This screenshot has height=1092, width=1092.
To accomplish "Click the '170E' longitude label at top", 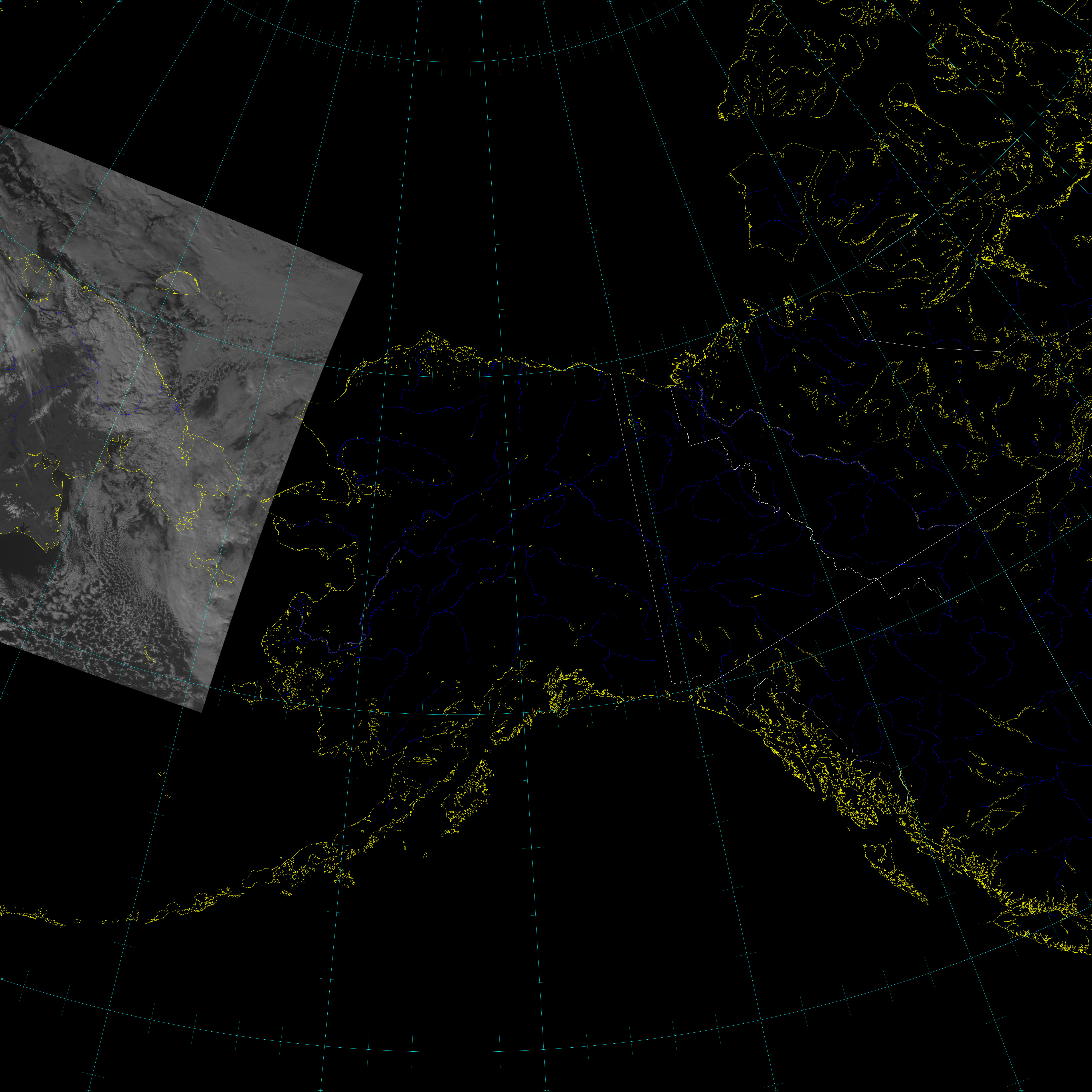I will coord(211,2).
